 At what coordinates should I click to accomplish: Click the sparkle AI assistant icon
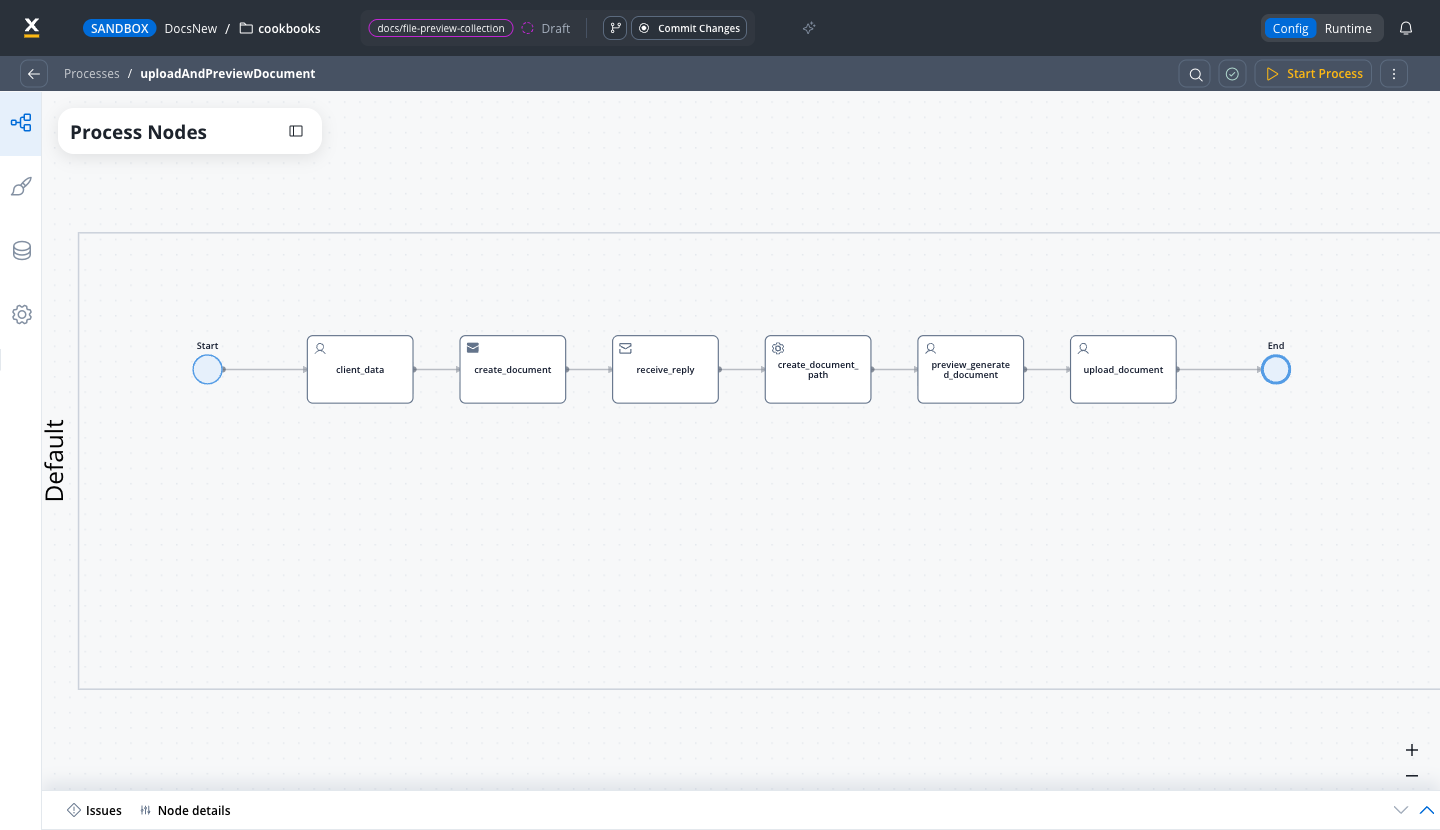click(809, 28)
